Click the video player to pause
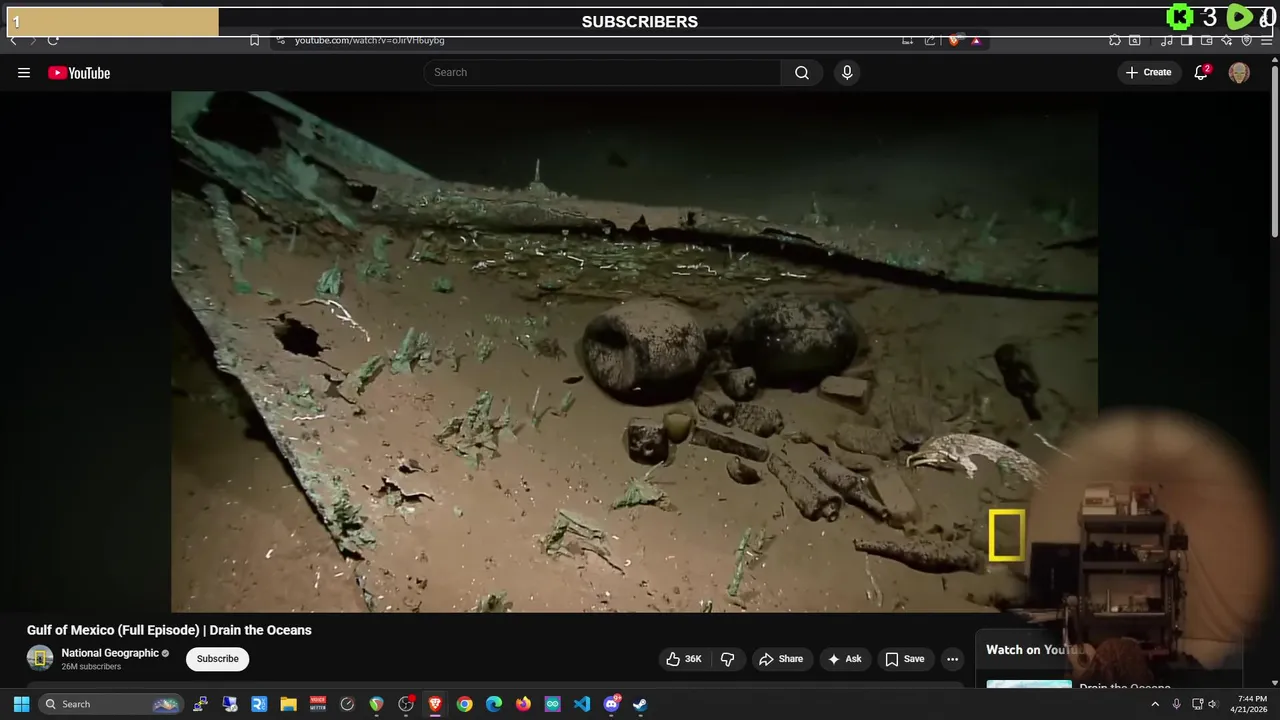This screenshot has height=720, width=1280. pos(634,351)
